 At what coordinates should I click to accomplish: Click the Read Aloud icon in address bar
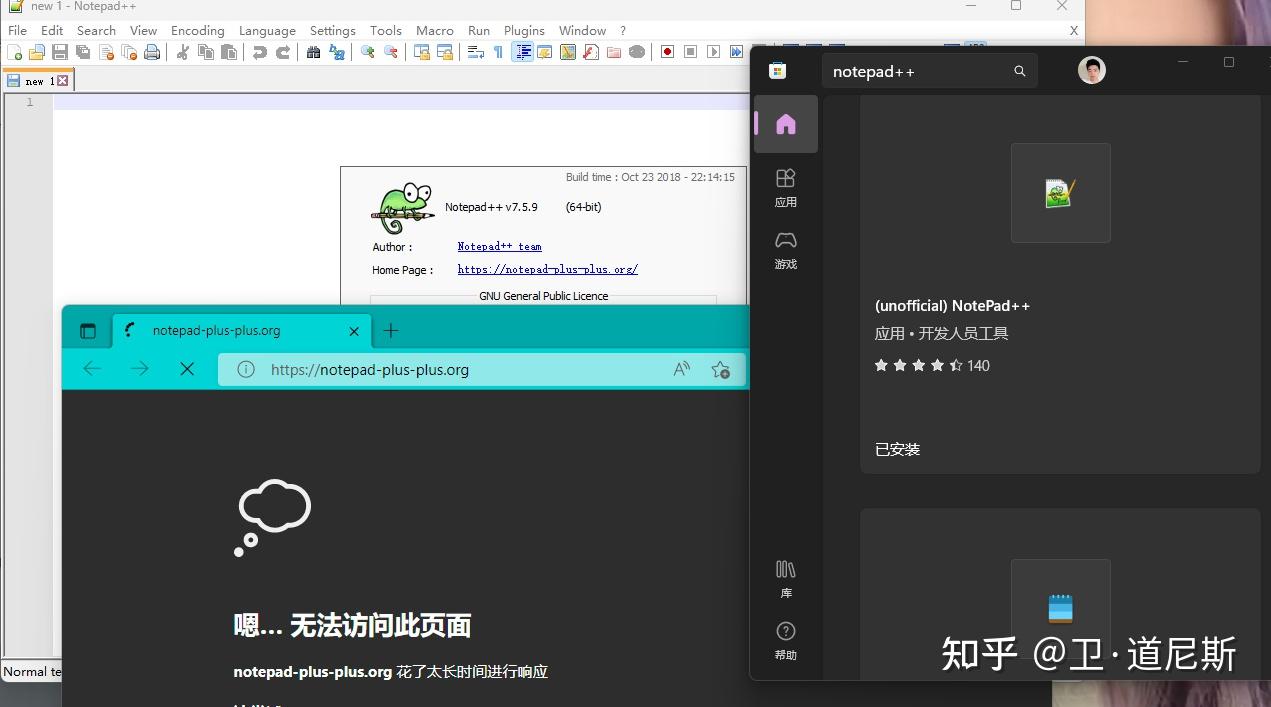pyautogui.click(x=682, y=370)
